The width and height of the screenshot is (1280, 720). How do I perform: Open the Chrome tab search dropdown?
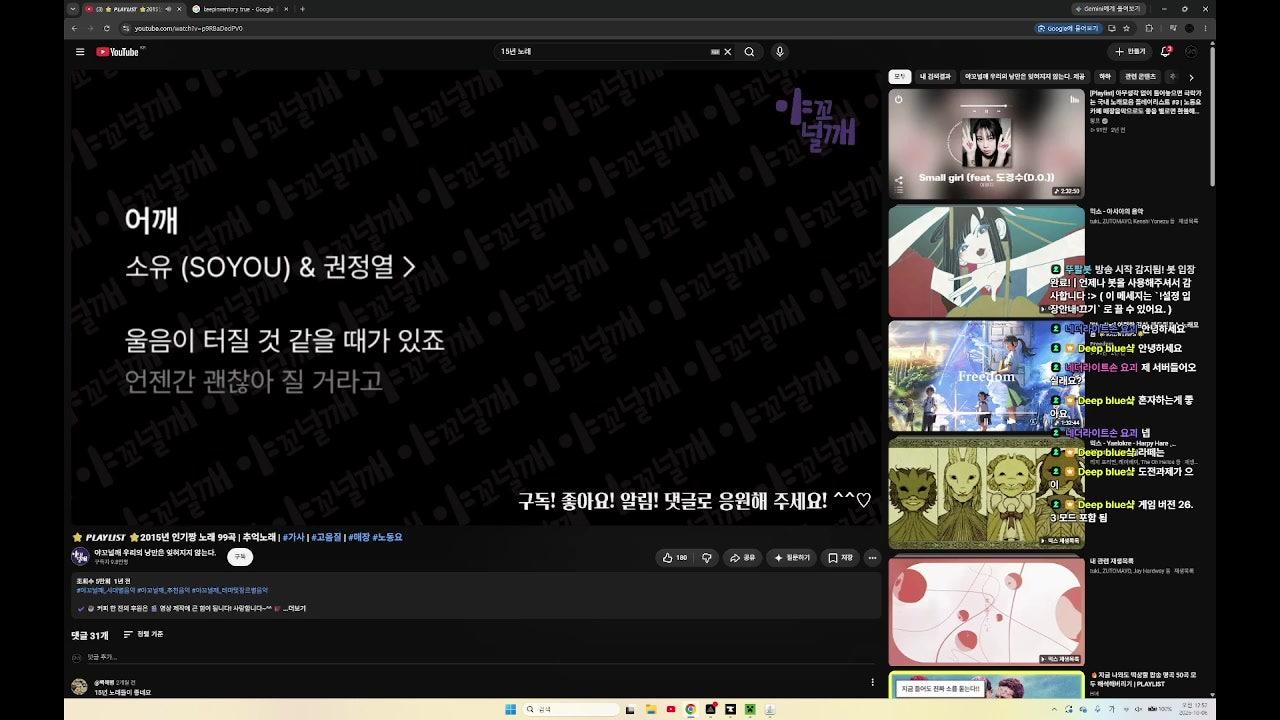pyautogui.click(x=75, y=9)
